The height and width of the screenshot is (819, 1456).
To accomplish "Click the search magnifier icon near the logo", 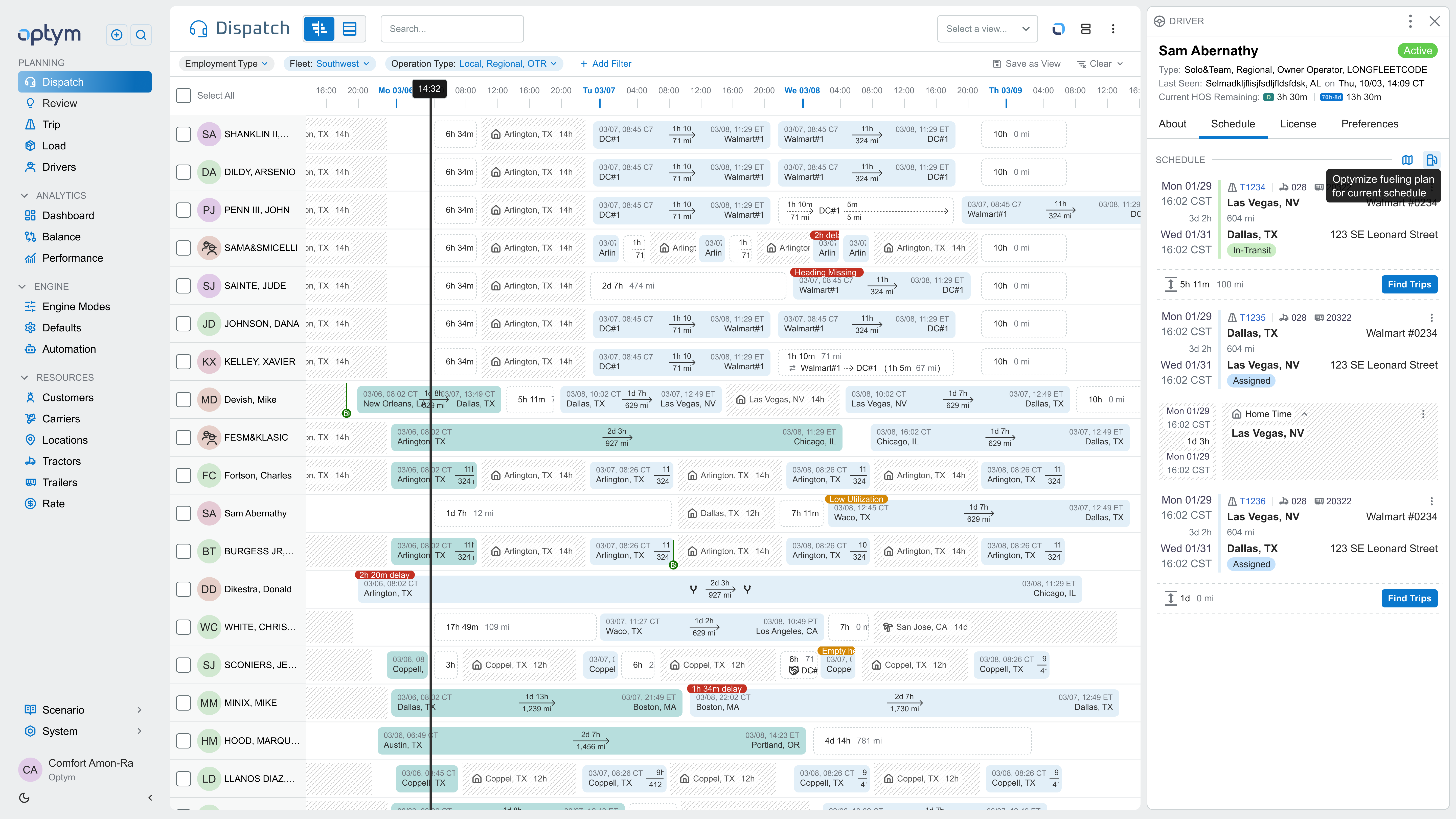I will (141, 35).
